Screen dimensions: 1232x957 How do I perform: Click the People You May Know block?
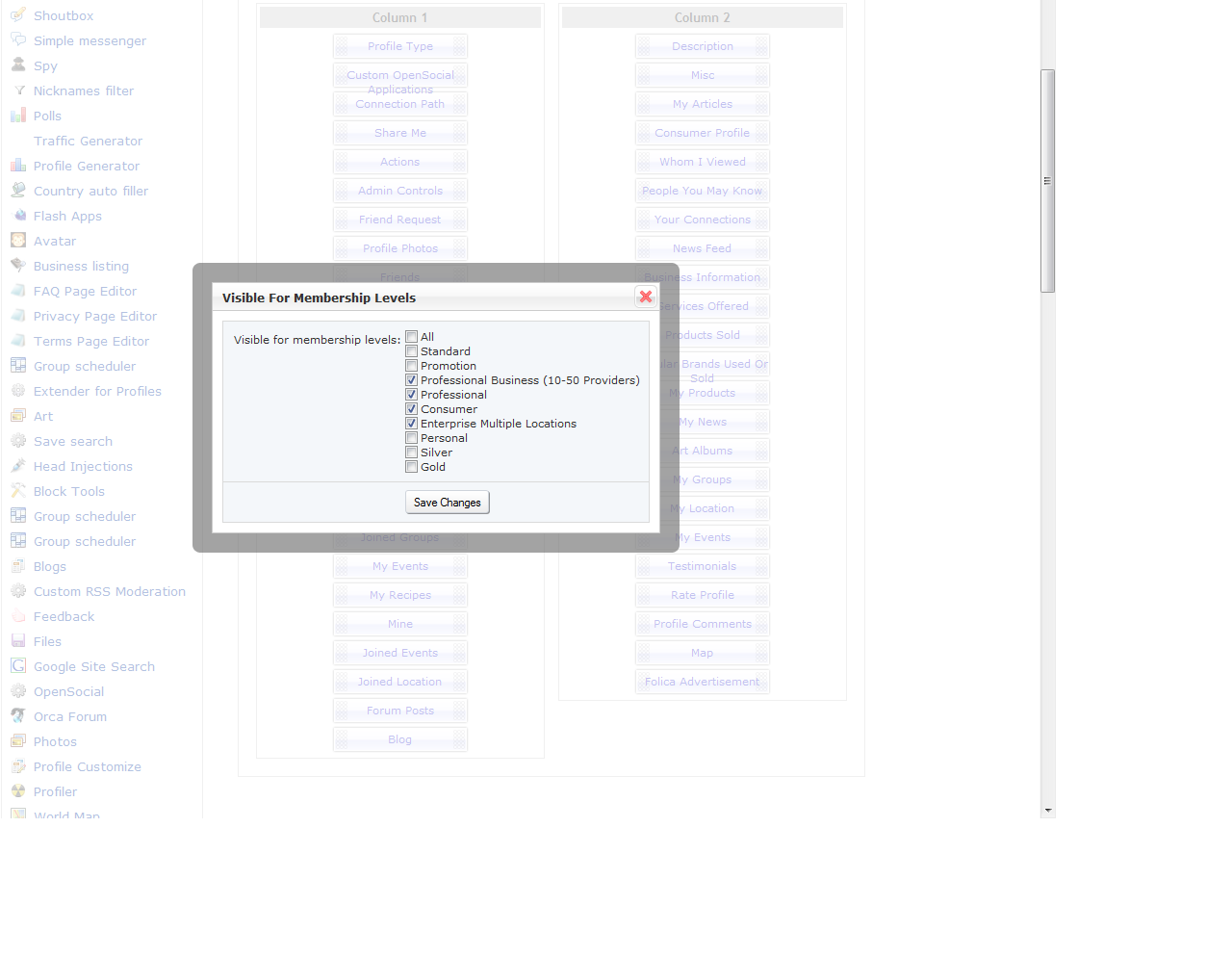point(703,191)
